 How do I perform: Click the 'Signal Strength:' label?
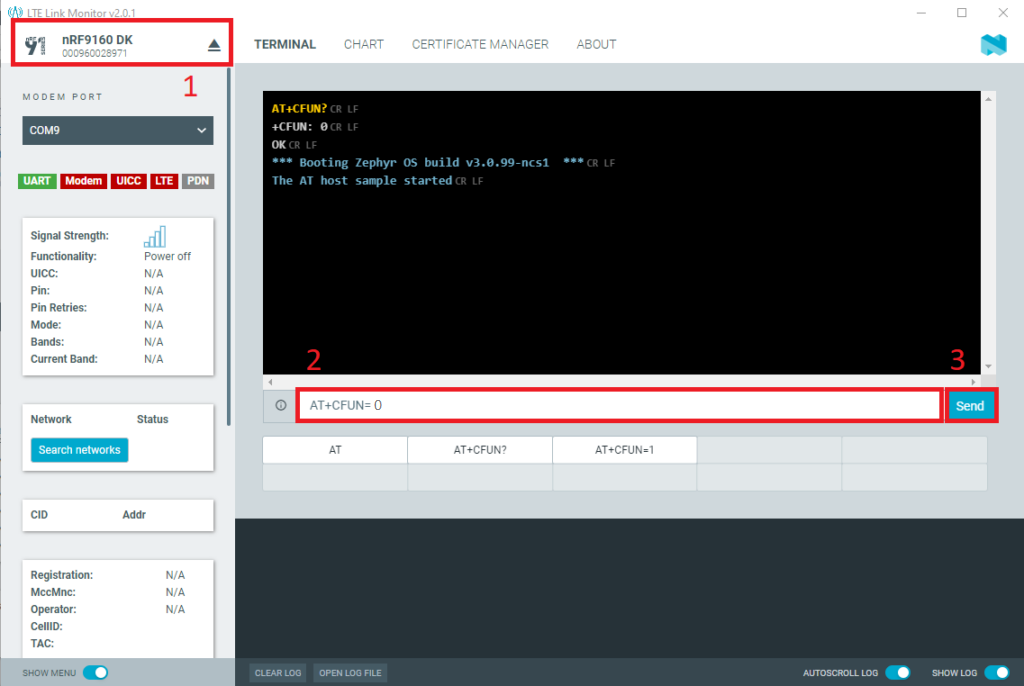coord(70,236)
